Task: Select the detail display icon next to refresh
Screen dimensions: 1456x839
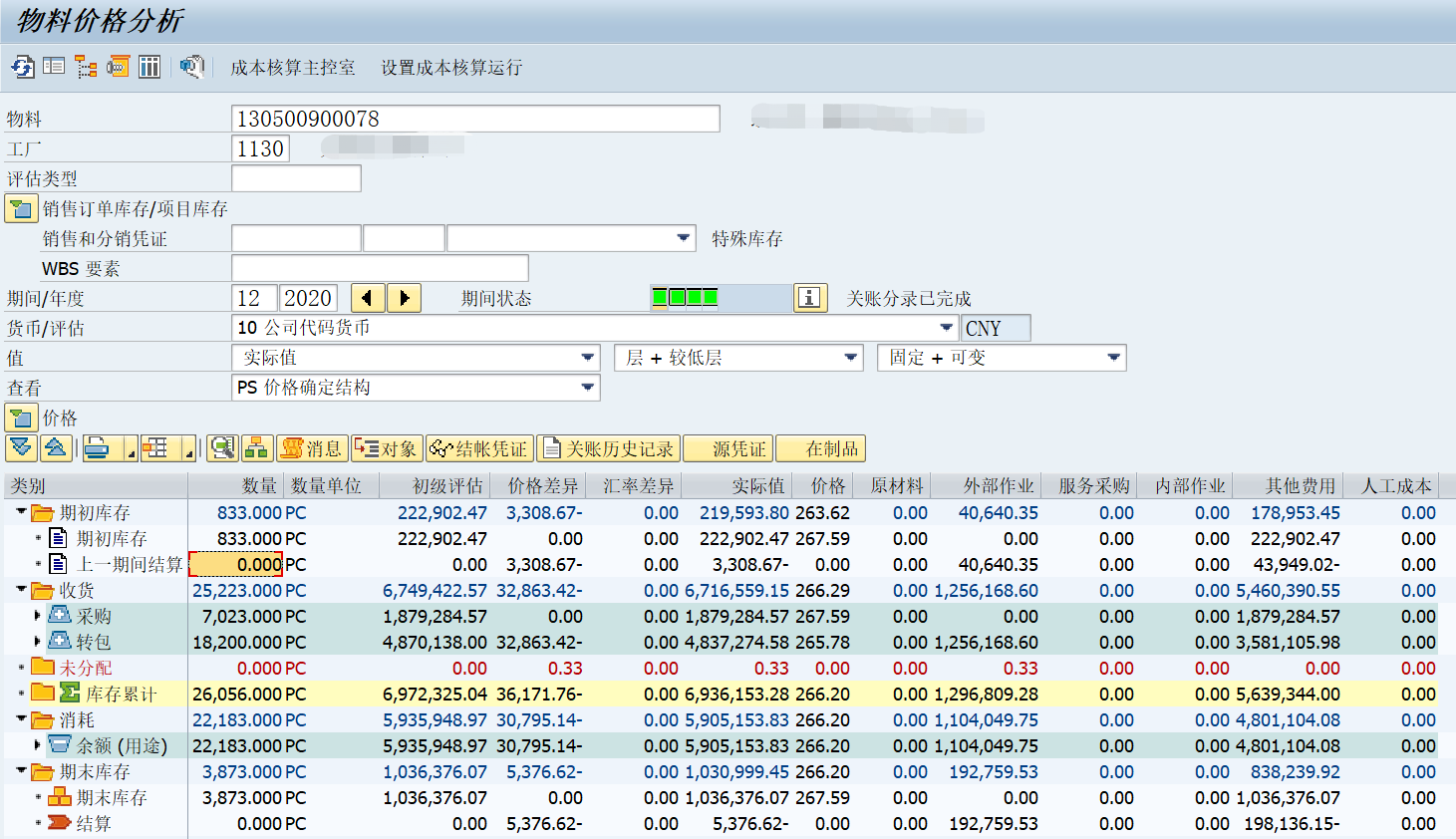Action: tap(51, 67)
